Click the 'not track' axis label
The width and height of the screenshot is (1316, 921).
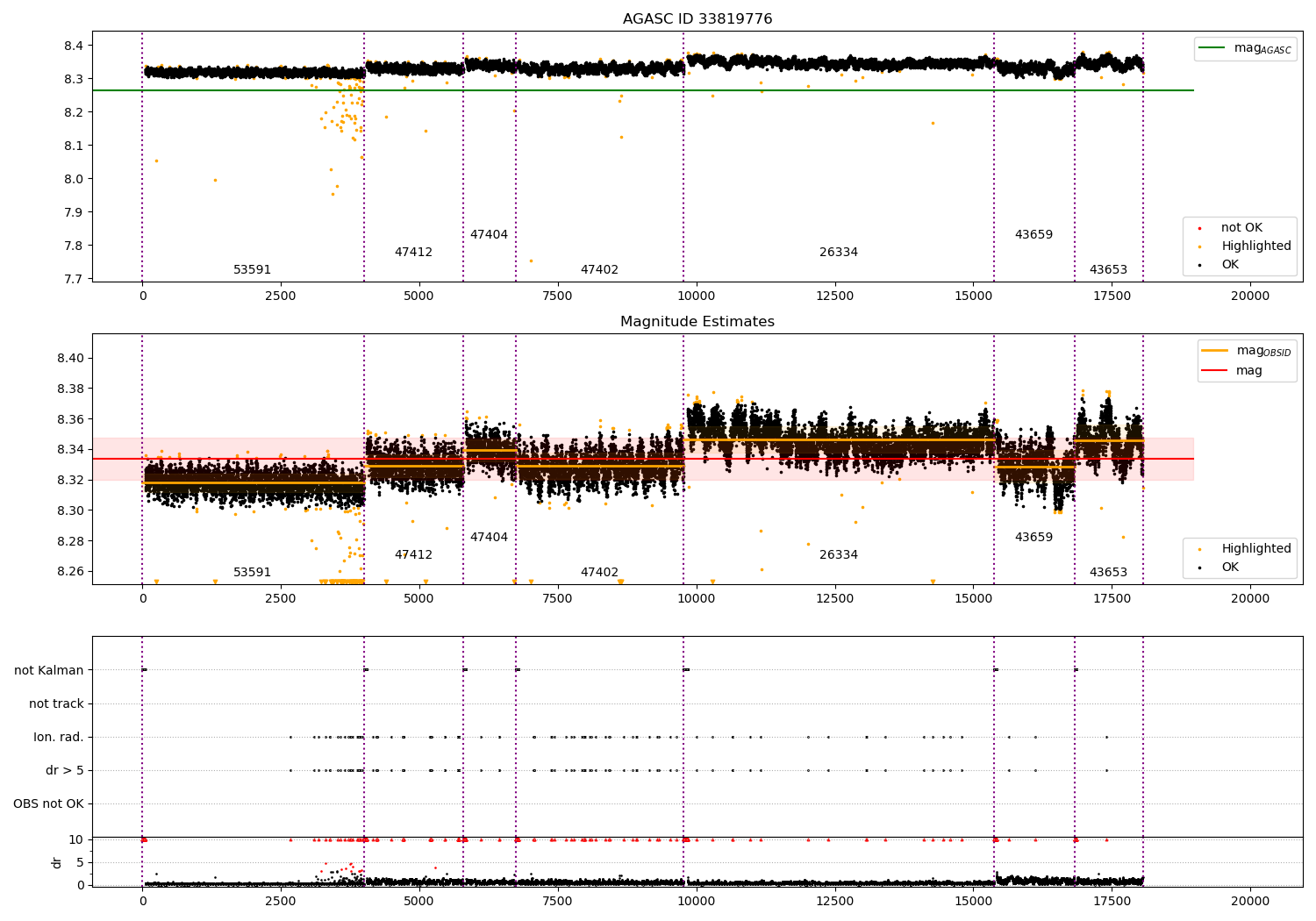[x=56, y=704]
